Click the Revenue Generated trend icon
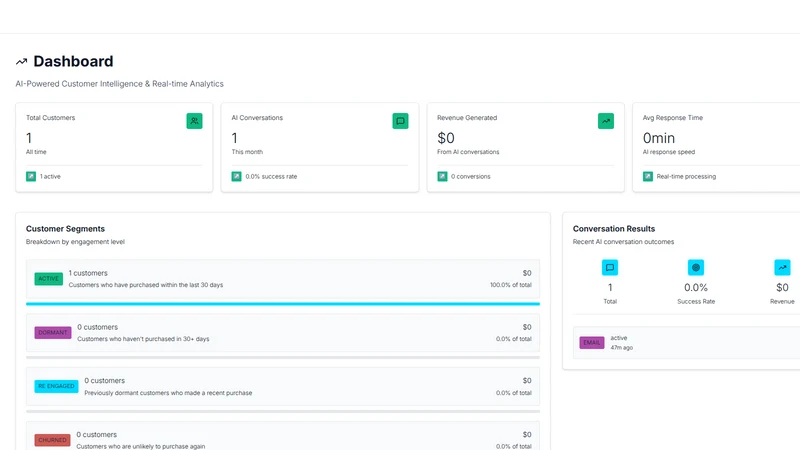 606,121
